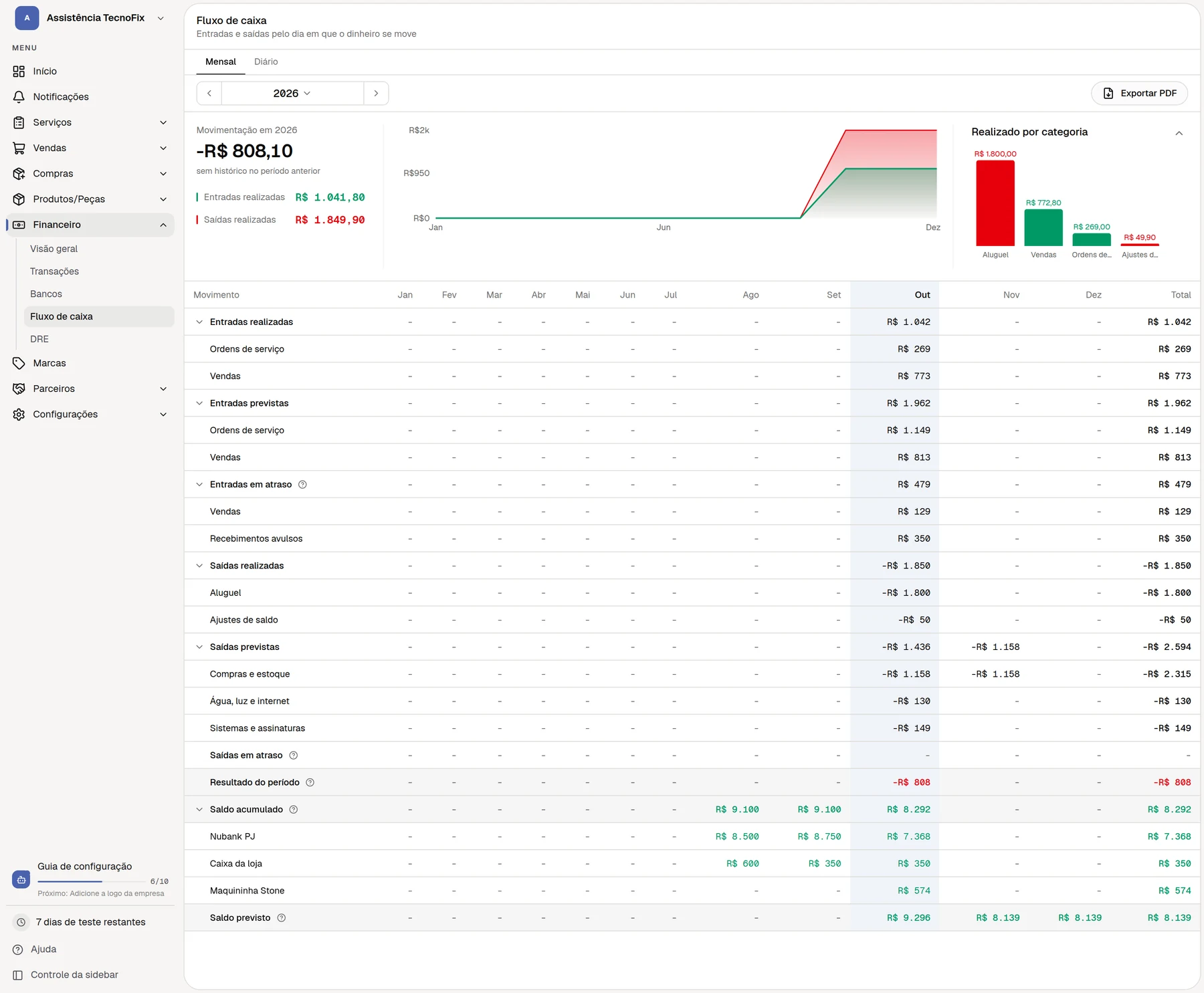Click the red Aluguel bar in chart
The width and height of the screenshot is (1204, 993).
pos(995,203)
